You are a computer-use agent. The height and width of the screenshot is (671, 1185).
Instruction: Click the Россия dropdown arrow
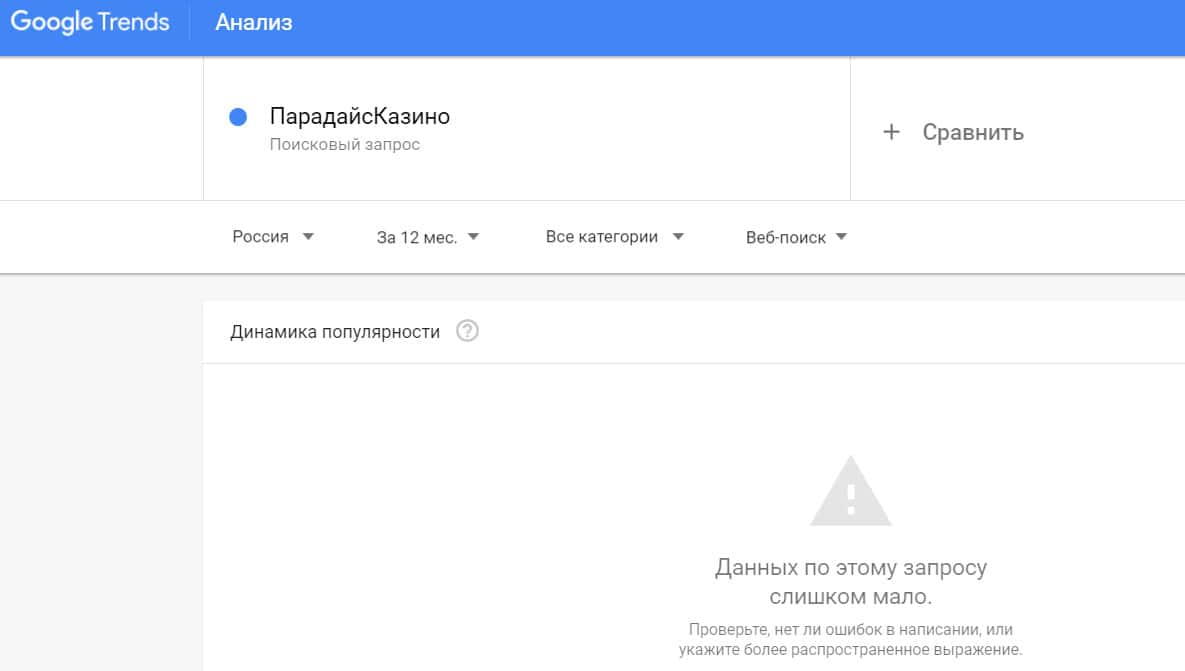coord(308,237)
